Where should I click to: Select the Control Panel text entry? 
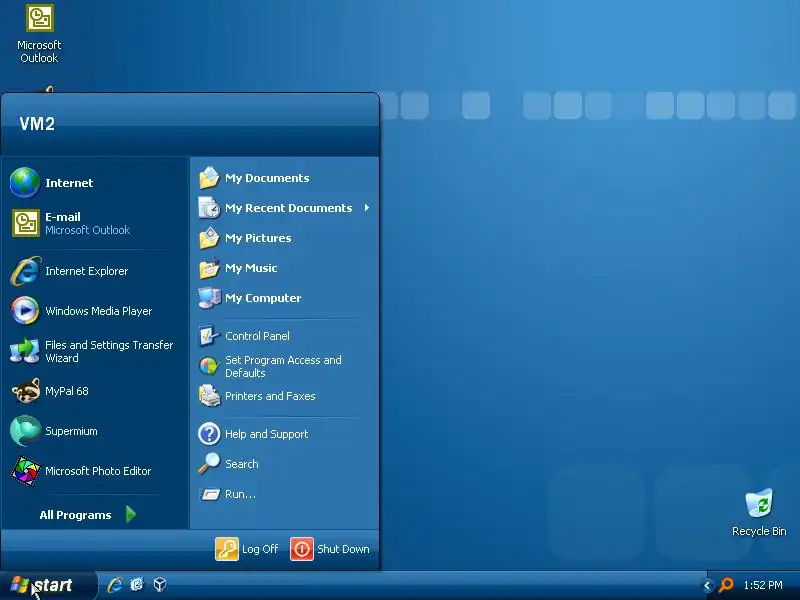[257, 336]
